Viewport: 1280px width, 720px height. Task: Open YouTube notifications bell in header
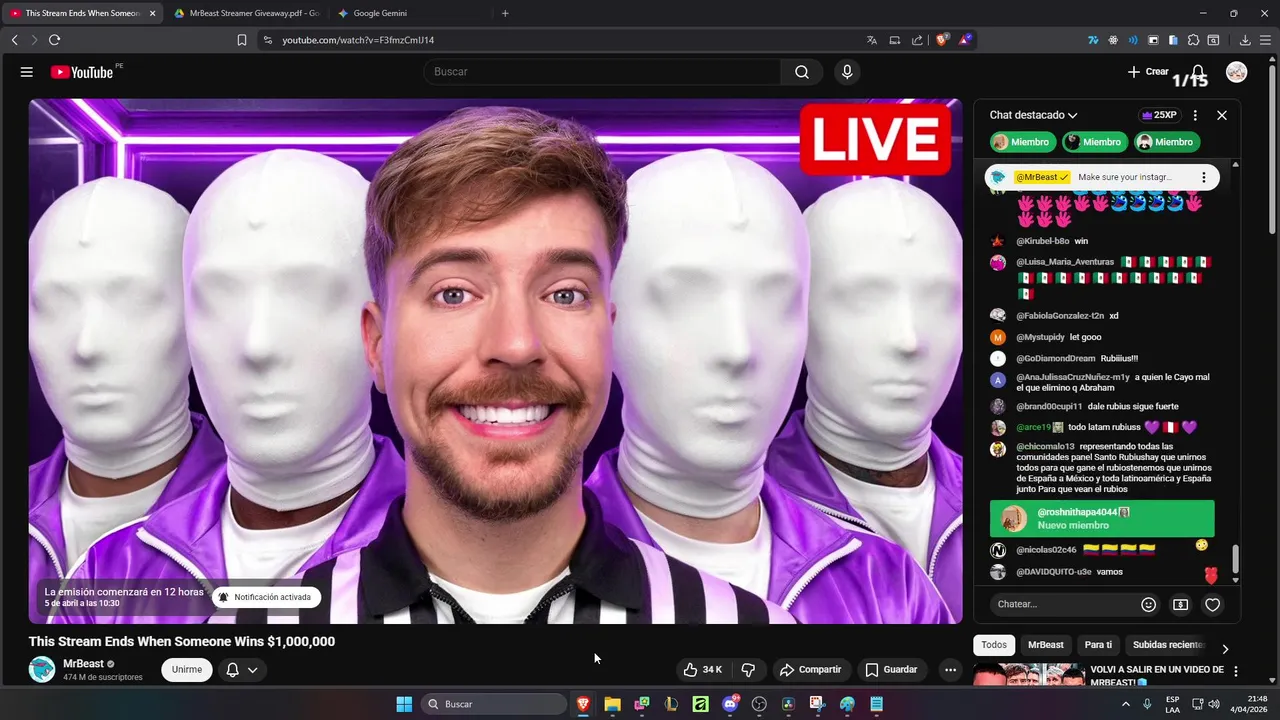pyautogui.click(x=1198, y=72)
